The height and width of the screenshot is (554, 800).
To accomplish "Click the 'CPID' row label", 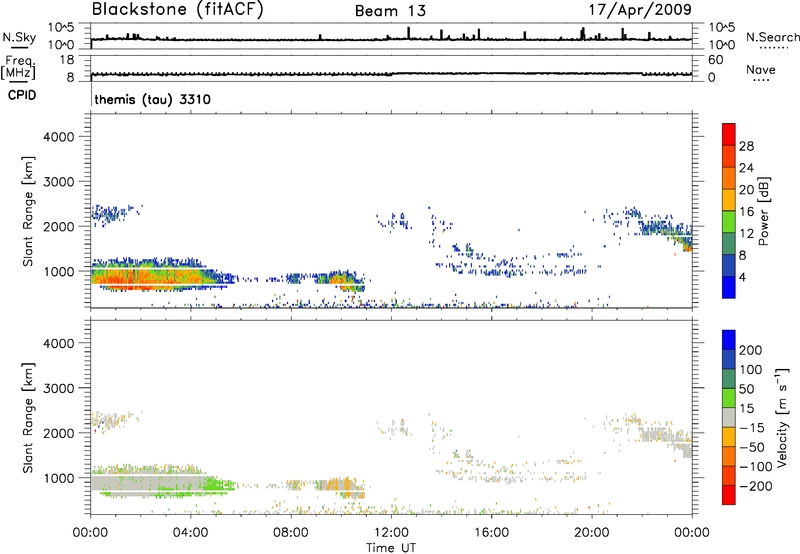I will coord(22,95).
